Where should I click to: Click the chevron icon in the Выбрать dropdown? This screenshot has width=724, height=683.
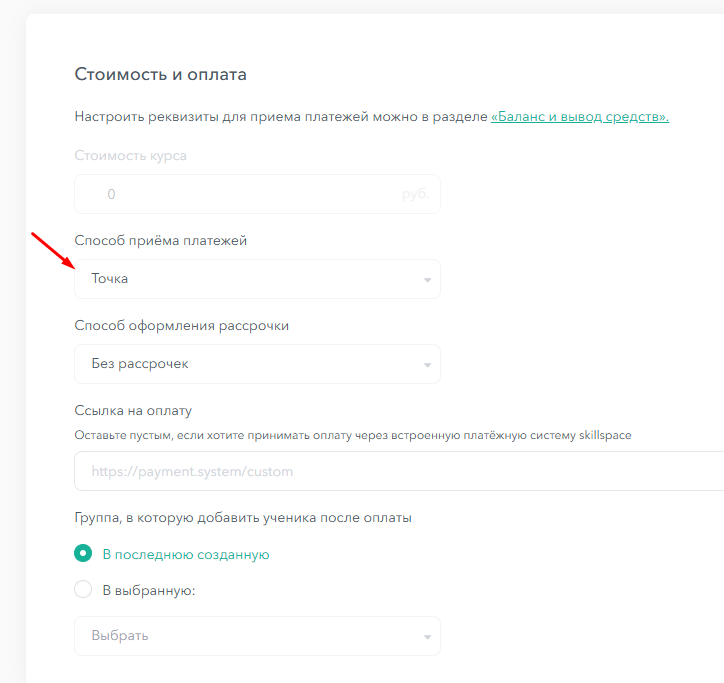pyautogui.click(x=427, y=637)
